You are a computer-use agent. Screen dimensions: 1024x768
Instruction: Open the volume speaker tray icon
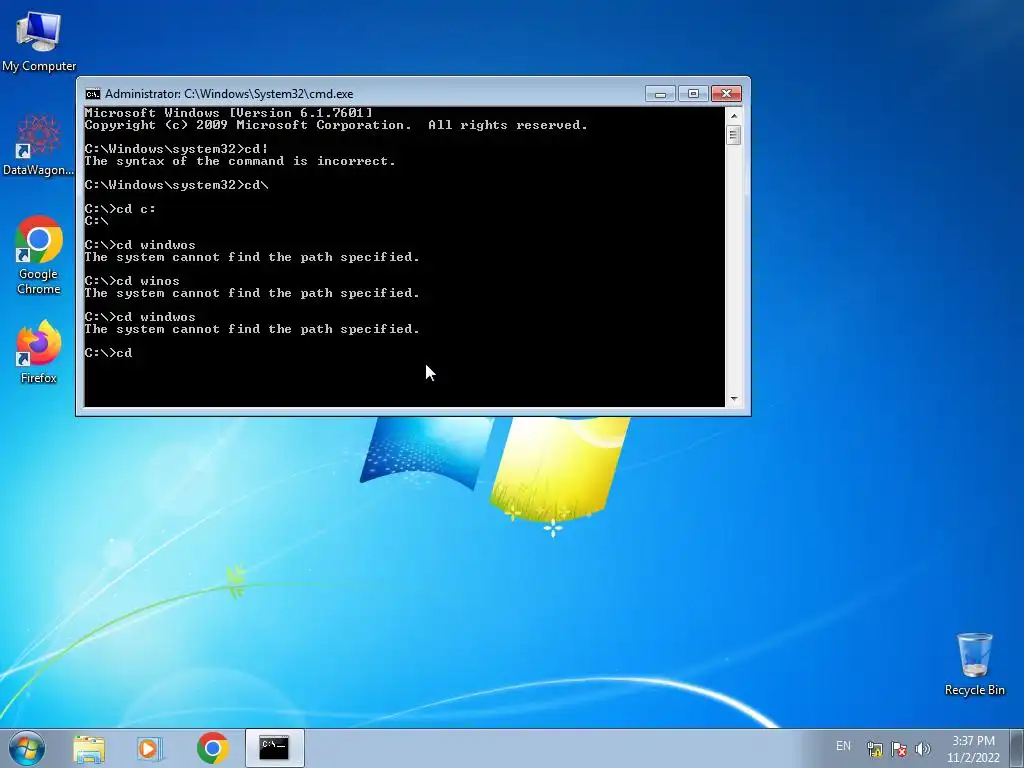[923, 749]
